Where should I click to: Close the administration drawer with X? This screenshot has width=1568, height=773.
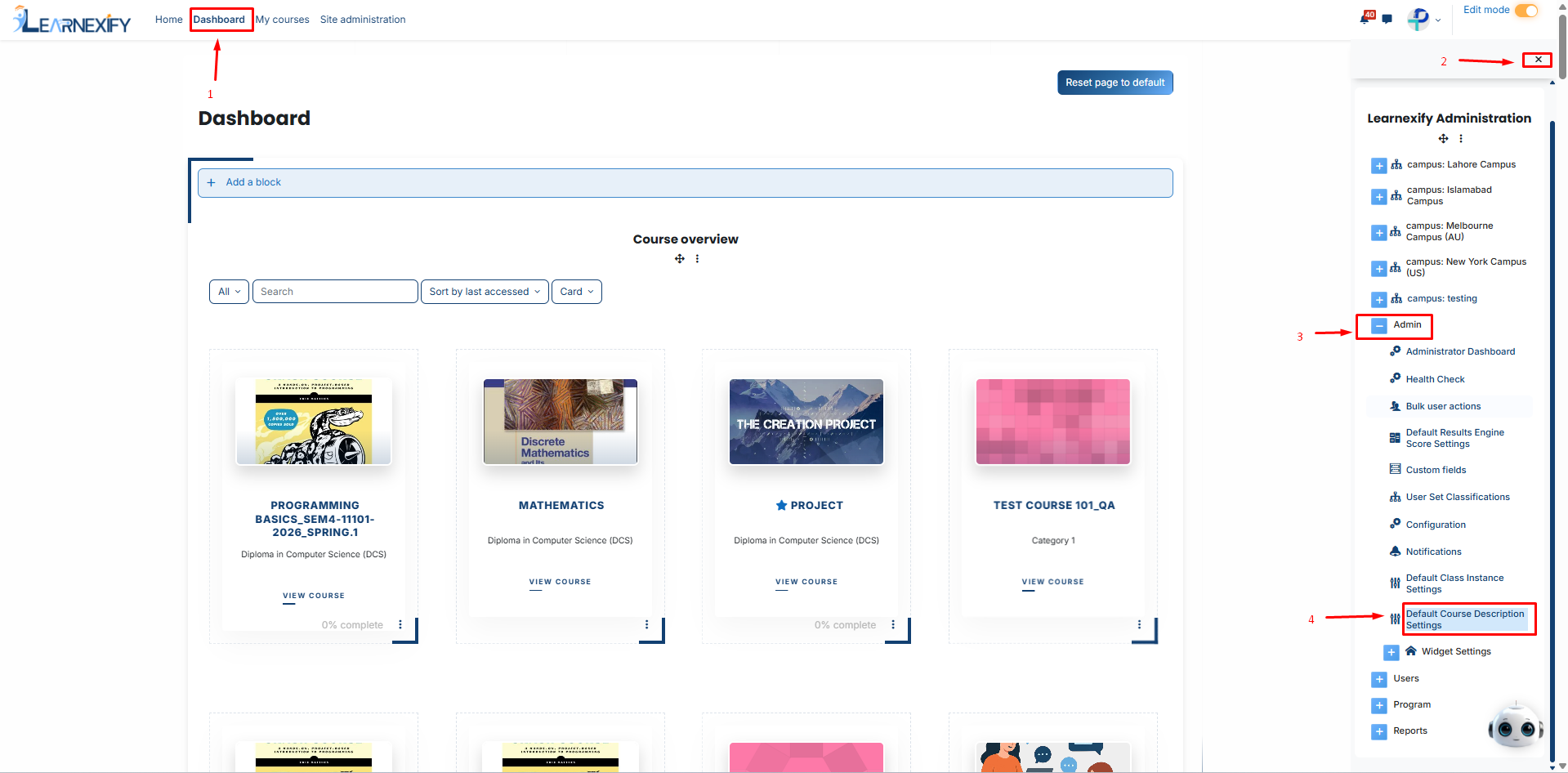(x=1538, y=60)
